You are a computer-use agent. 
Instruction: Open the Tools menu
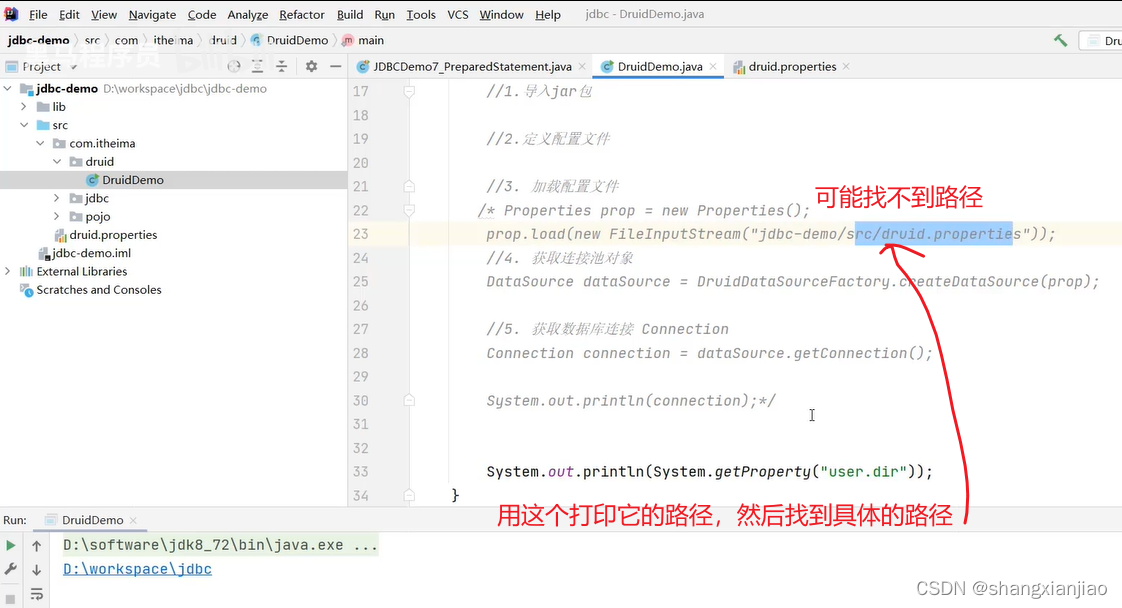tap(421, 14)
